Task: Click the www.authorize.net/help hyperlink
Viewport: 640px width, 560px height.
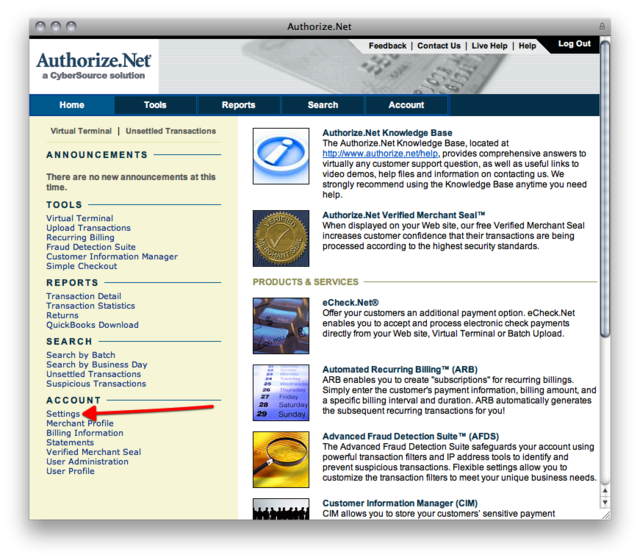Action: 380,153
